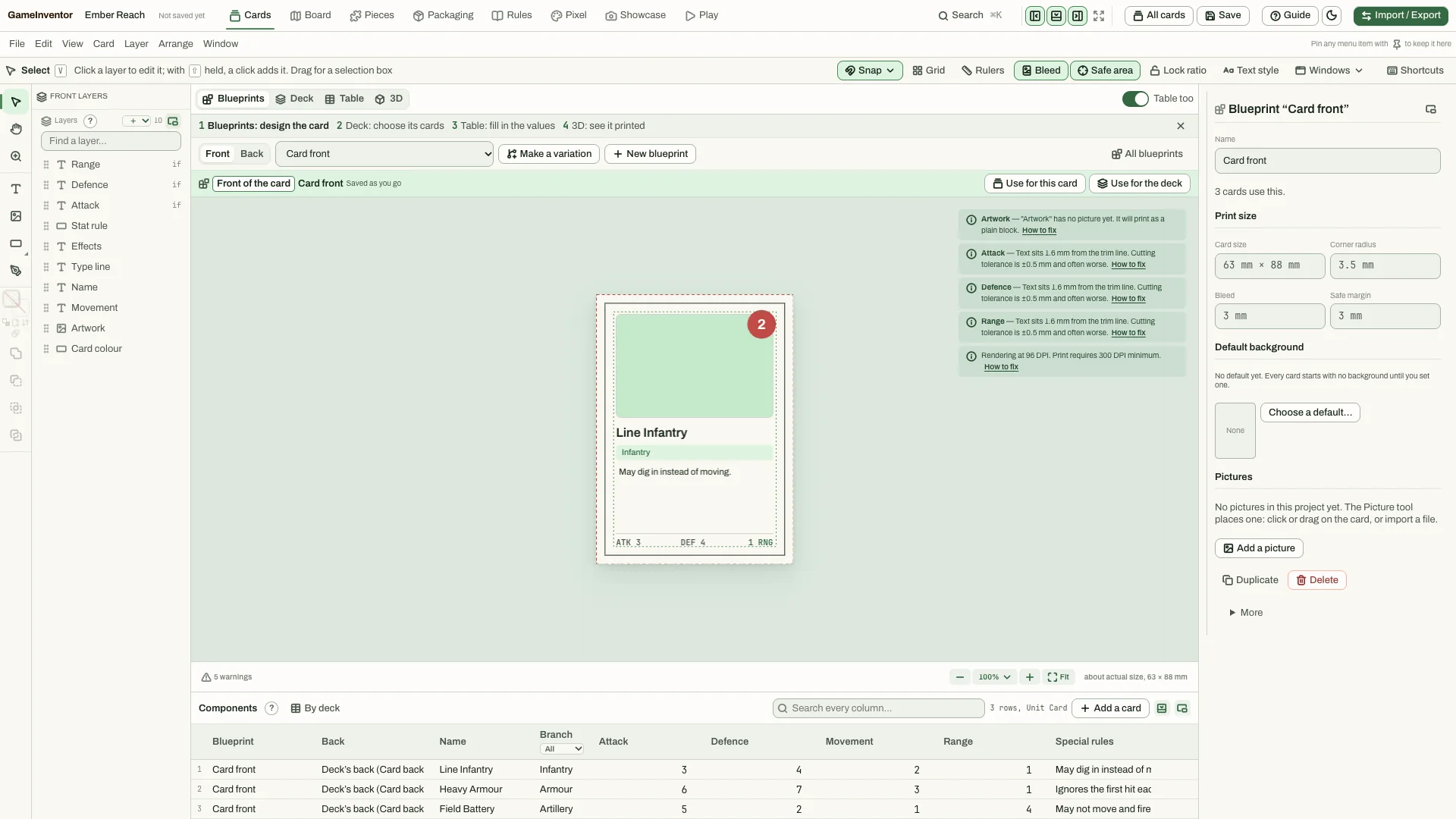Toggle Snap option
The height and width of the screenshot is (819, 1456).
coord(870,71)
